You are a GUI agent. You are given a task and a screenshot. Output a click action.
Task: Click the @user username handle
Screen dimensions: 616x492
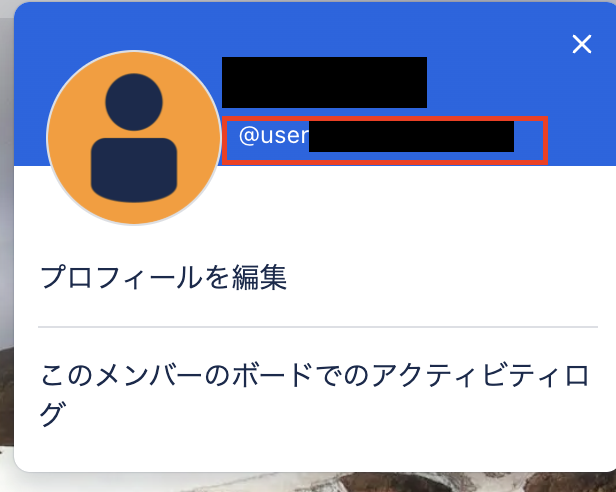376,136
